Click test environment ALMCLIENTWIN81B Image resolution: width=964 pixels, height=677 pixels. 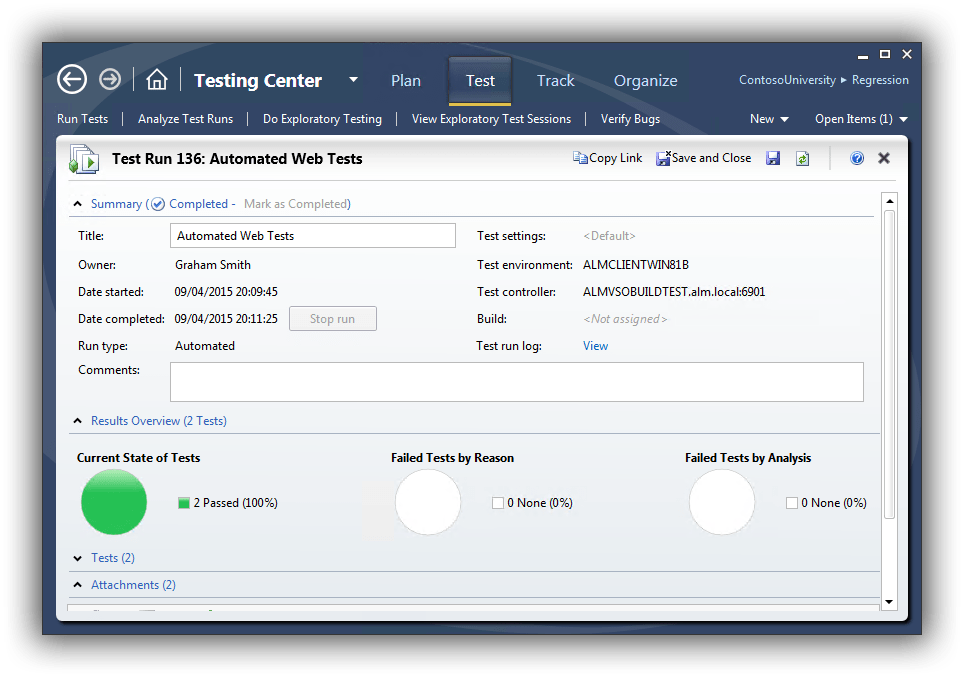[x=636, y=264]
